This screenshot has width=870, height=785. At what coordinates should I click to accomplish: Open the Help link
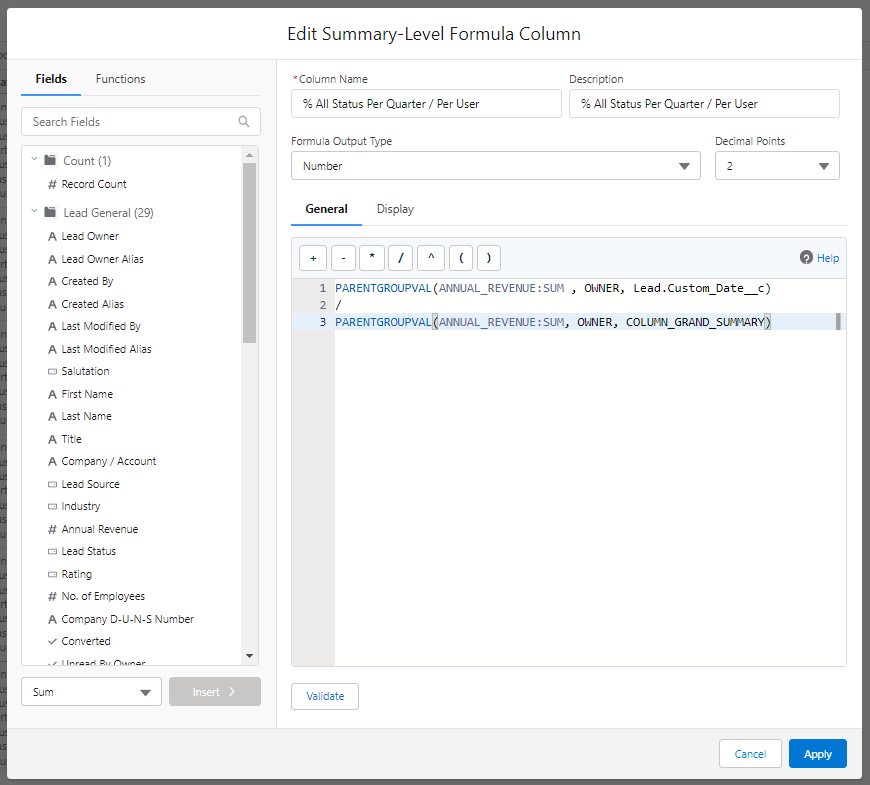828,258
